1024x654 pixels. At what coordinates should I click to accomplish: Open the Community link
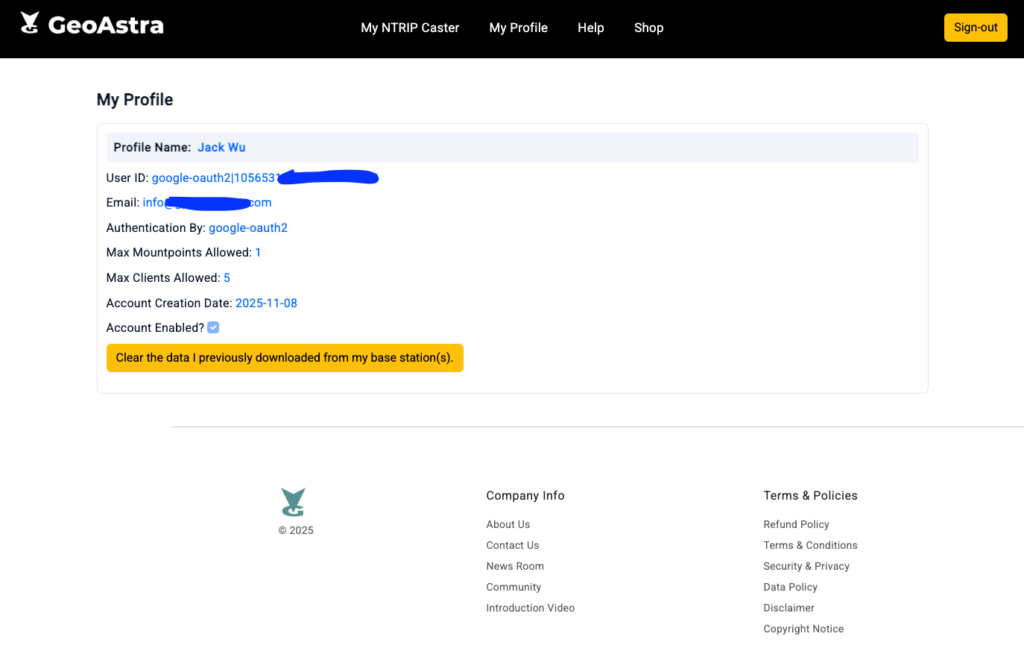513,587
